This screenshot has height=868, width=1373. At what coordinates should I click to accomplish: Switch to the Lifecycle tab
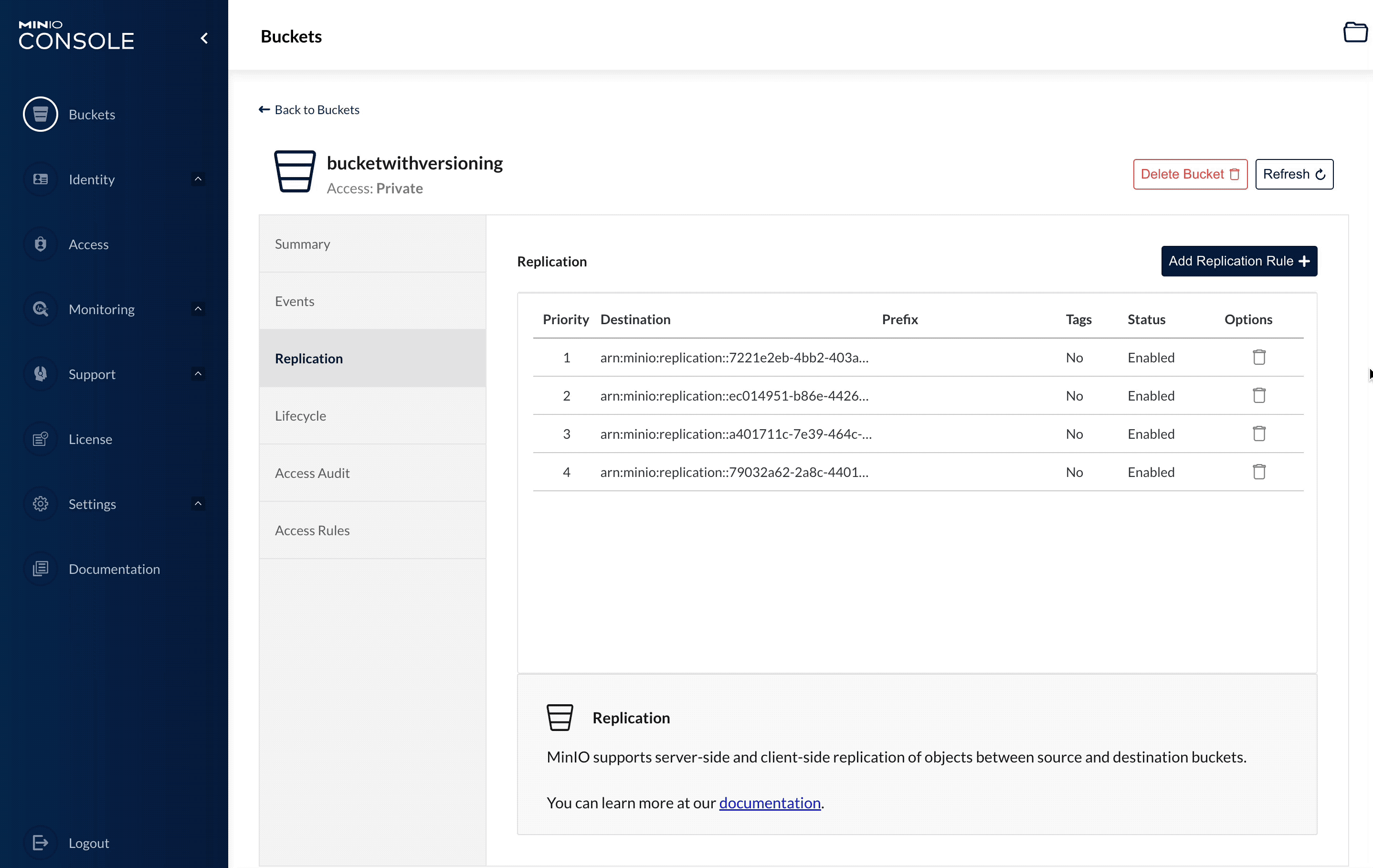[300, 416]
